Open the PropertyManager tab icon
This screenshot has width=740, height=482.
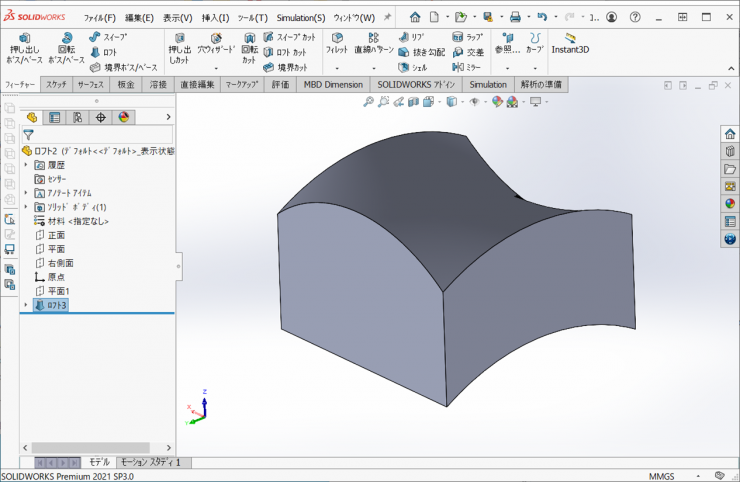[x=54, y=117]
